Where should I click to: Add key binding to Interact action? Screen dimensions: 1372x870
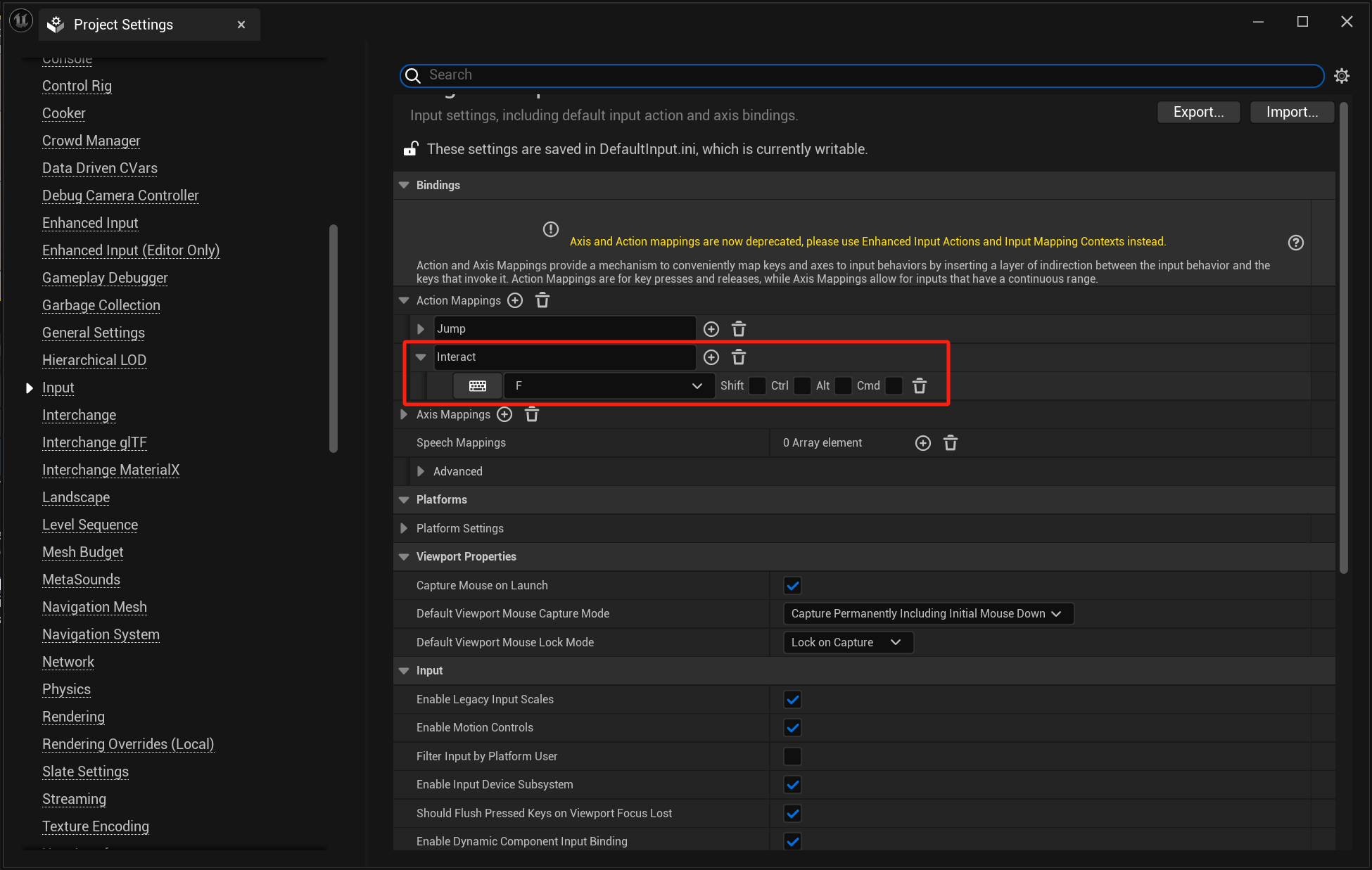(711, 357)
